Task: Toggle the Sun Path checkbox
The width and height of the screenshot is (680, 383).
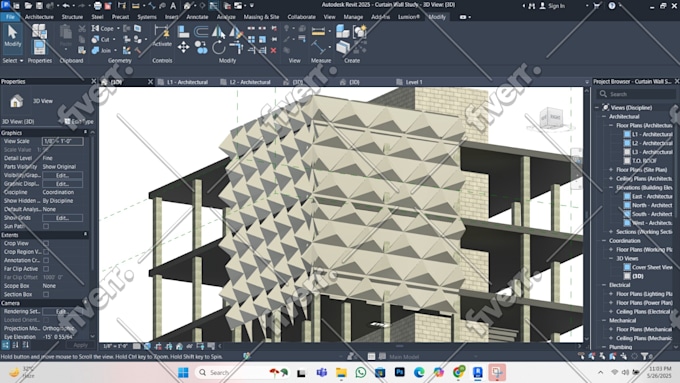Action: tap(46, 226)
